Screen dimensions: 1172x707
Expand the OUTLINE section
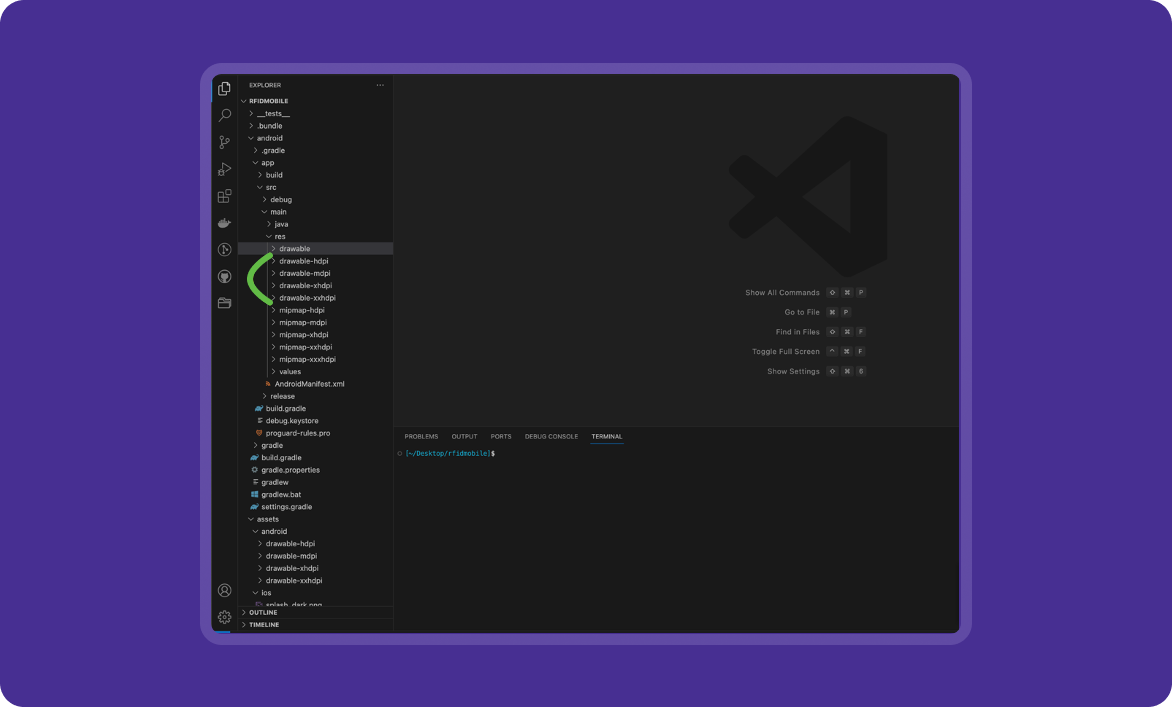point(264,612)
